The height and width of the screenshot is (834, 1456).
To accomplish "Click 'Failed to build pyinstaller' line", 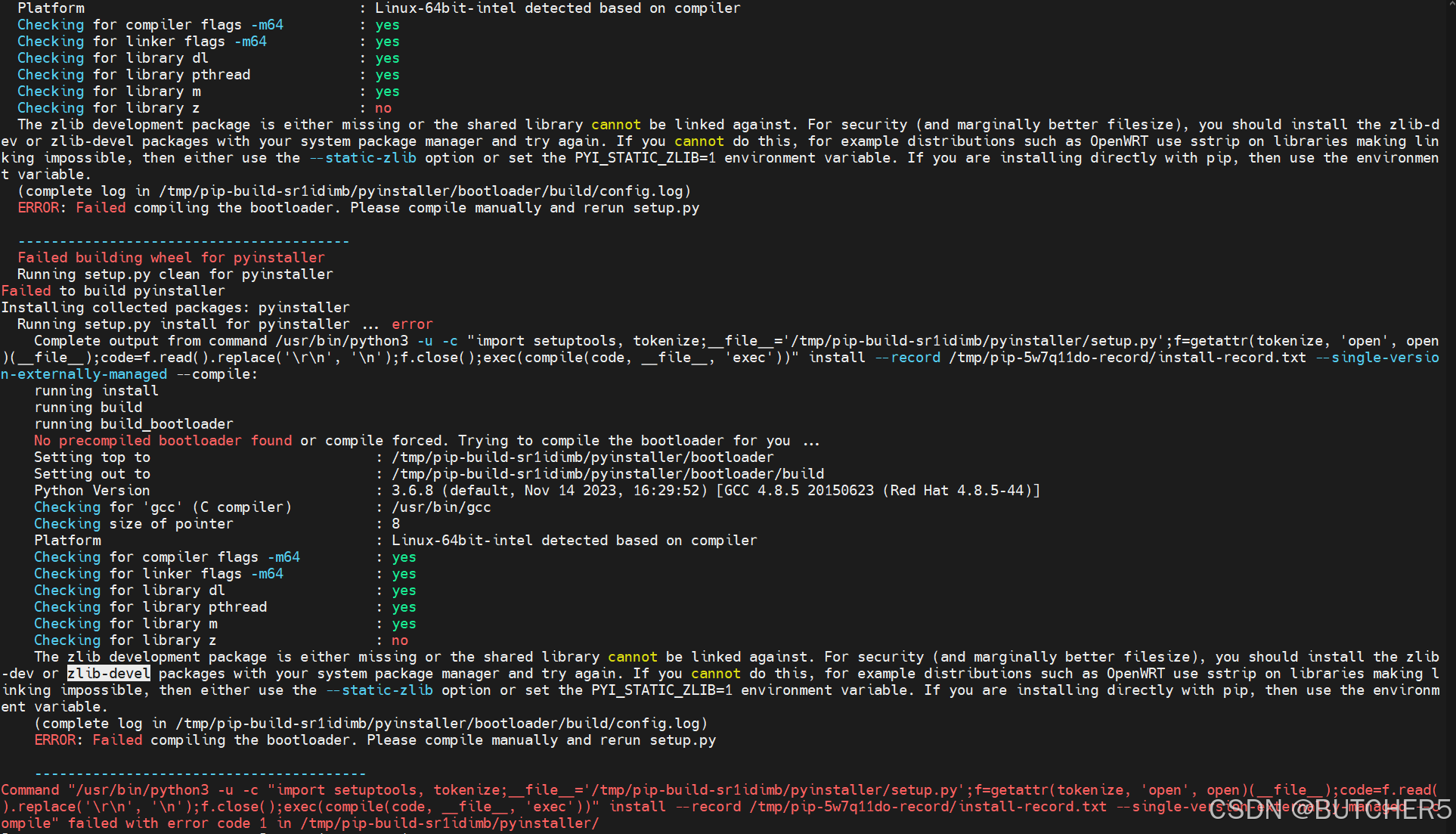I will click(x=113, y=291).
